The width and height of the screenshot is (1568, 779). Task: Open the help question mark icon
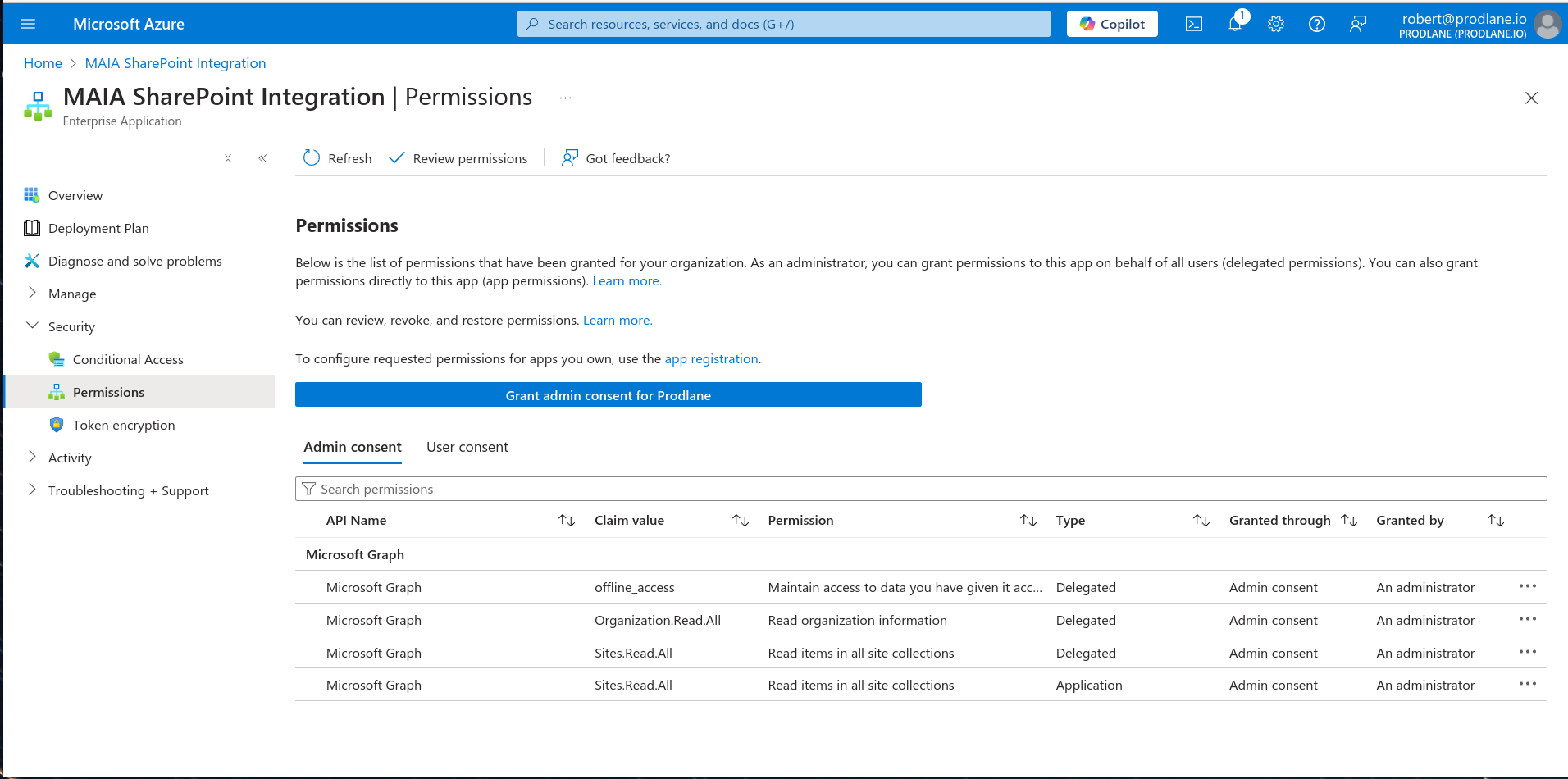(1317, 24)
